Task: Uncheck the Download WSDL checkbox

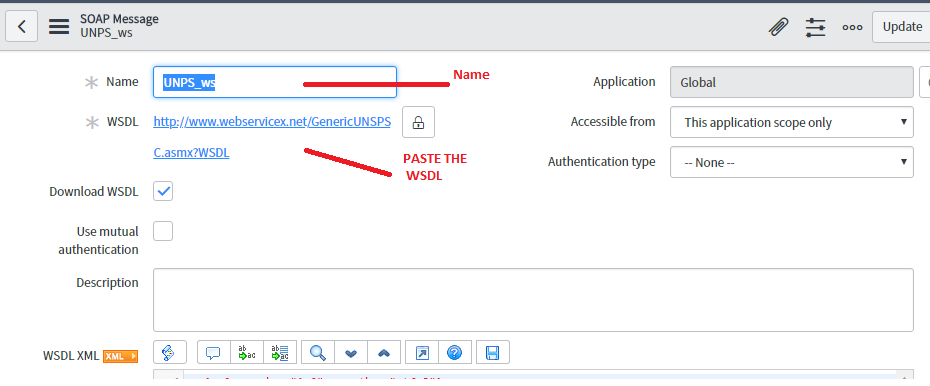Action: 163,192
